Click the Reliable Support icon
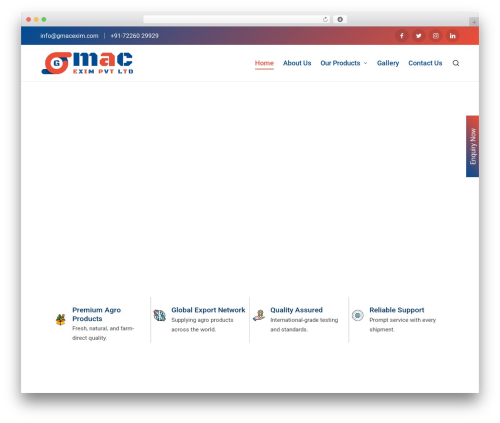 point(358,315)
